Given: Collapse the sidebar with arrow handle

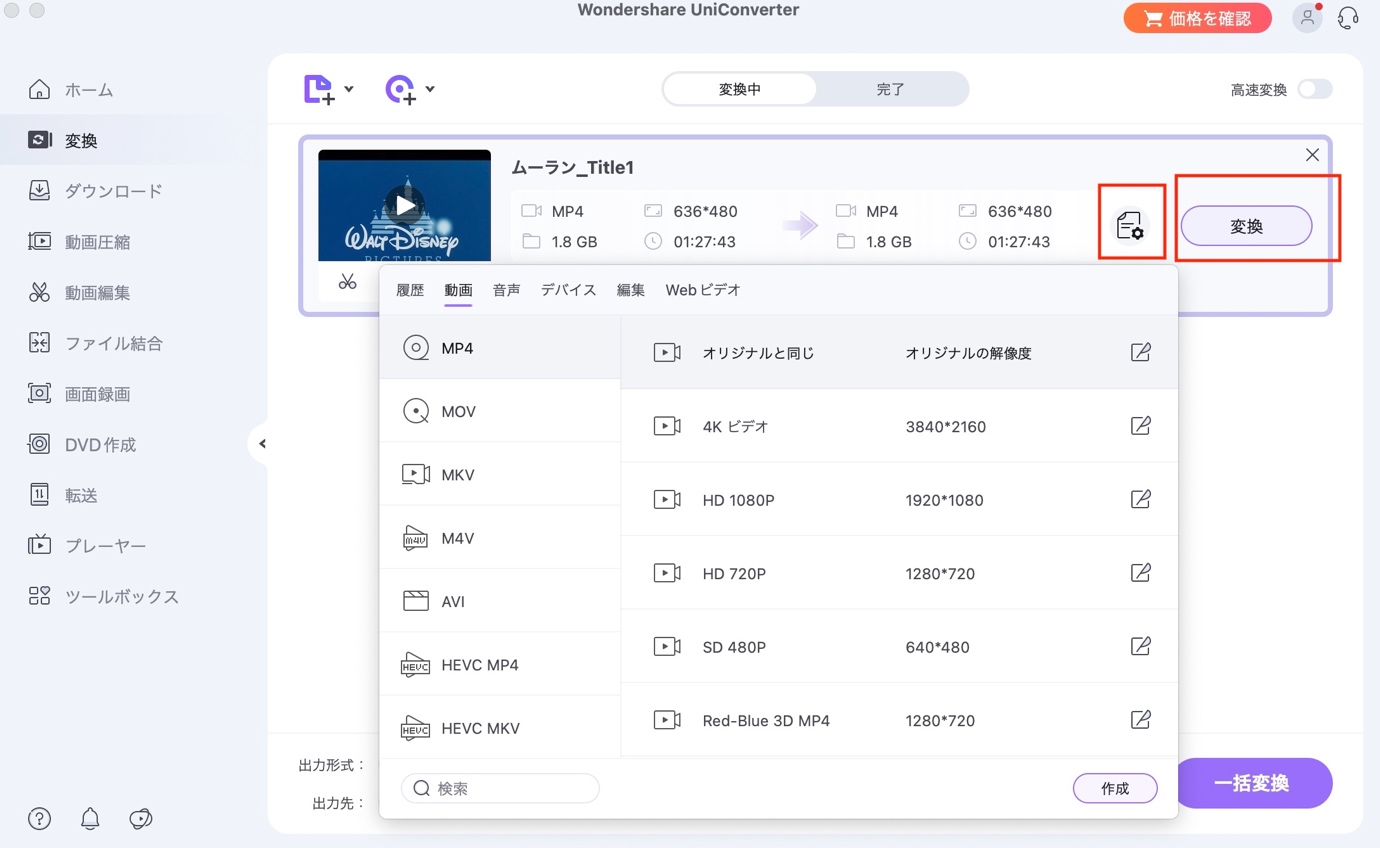Looking at the screenshot, I should [261, 444].
